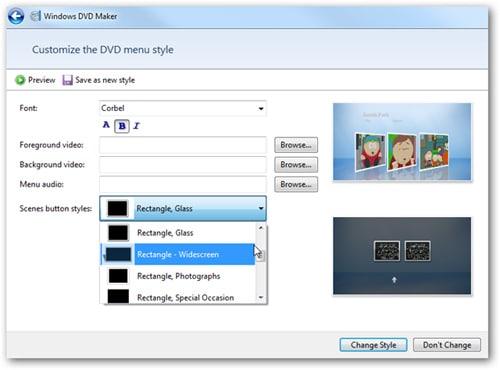Click the South Park menu preview thumbnail
This screenshot has width=500, height=370.
coord(402,142)
